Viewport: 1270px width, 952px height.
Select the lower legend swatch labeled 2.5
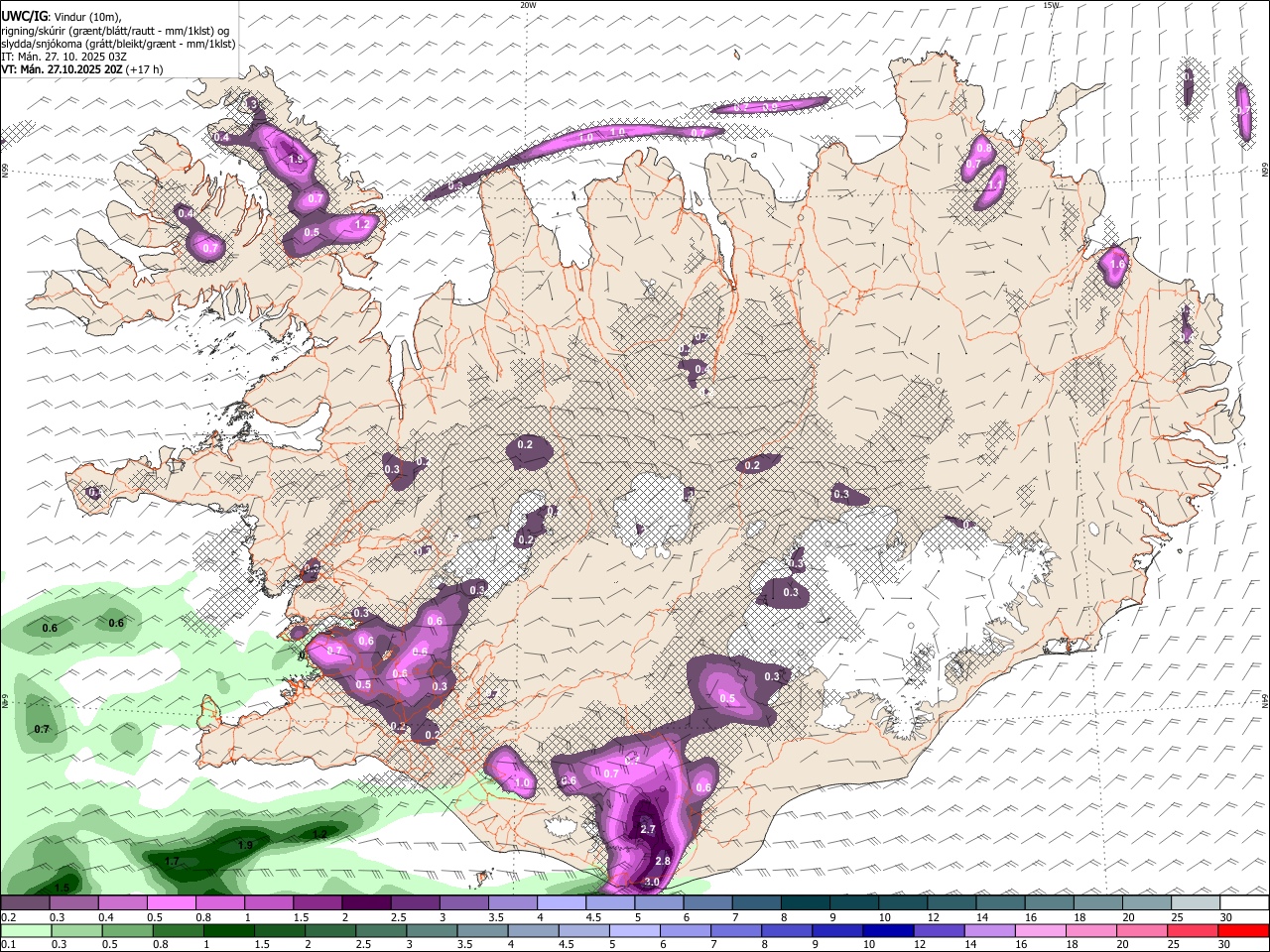pos(381,930)
